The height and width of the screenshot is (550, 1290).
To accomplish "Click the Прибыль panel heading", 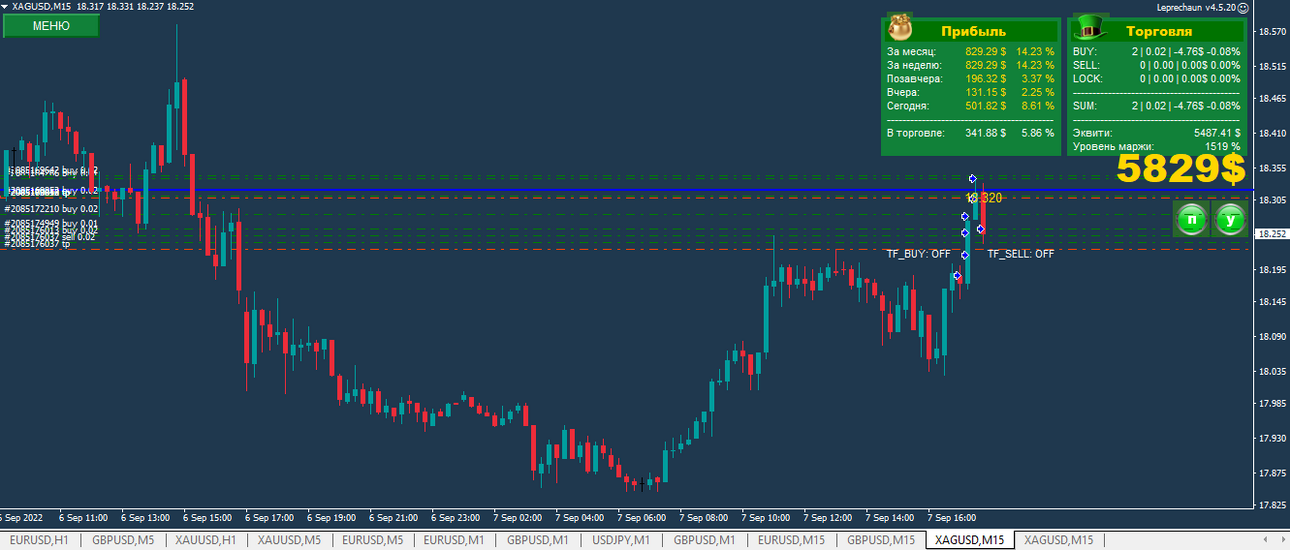I will click(x=973, y=31).
